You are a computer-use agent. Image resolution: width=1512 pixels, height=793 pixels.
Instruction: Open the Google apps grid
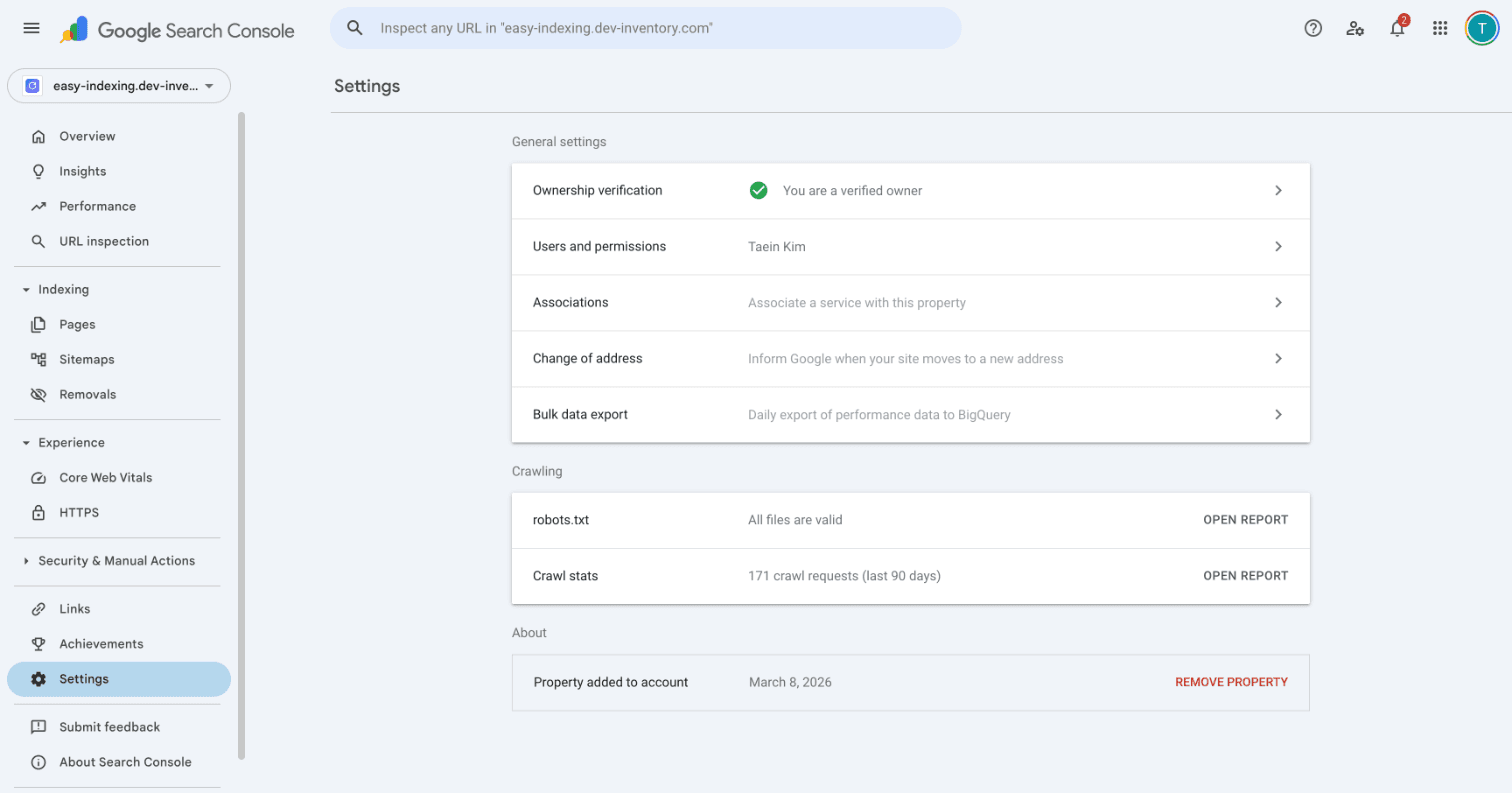pos(1440,28)
